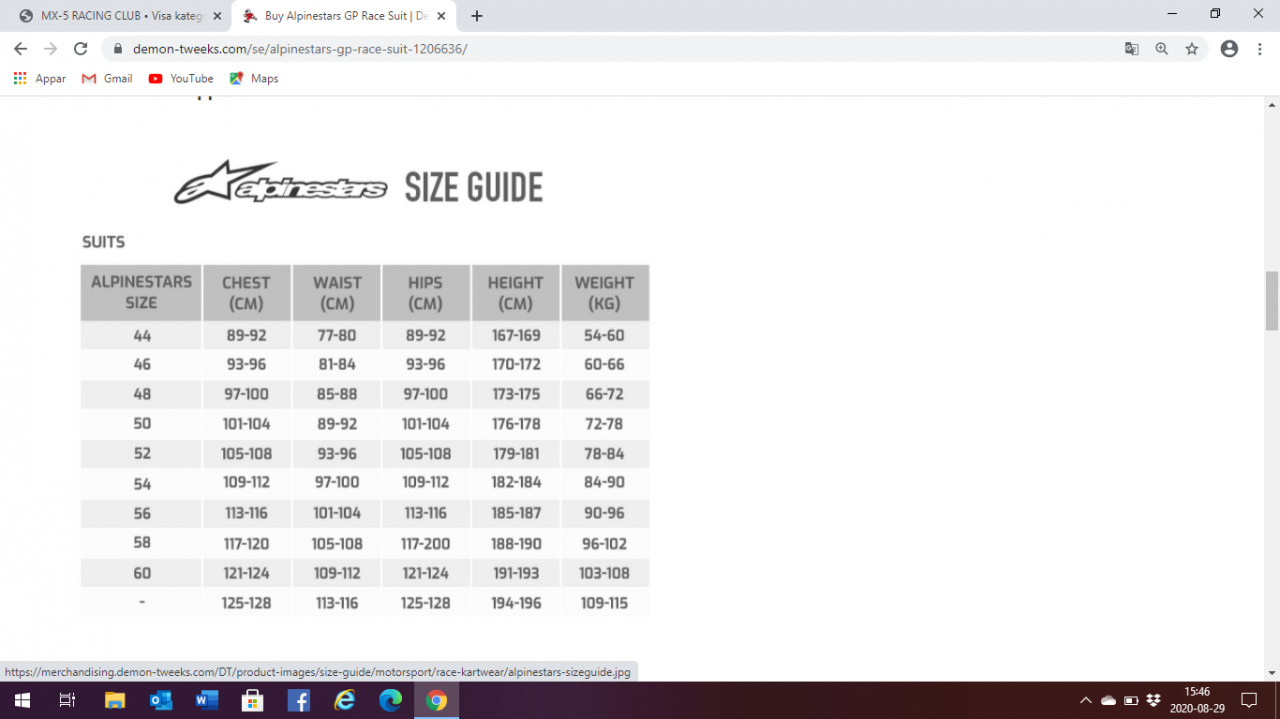Reload the page with the refresh icon
The height and width of the screenshot is (719, 1280).
(81, 48)
